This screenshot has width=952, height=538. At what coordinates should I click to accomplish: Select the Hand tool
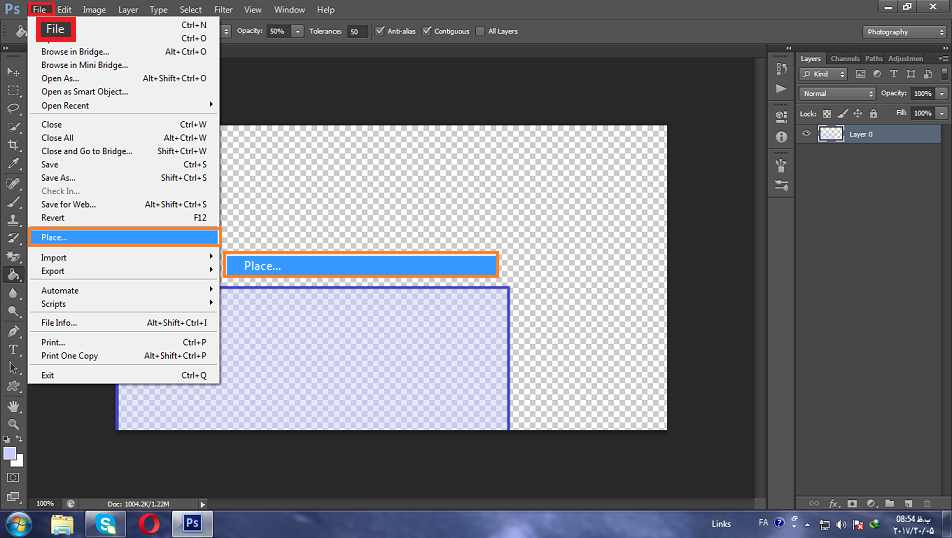pos(13,406)
